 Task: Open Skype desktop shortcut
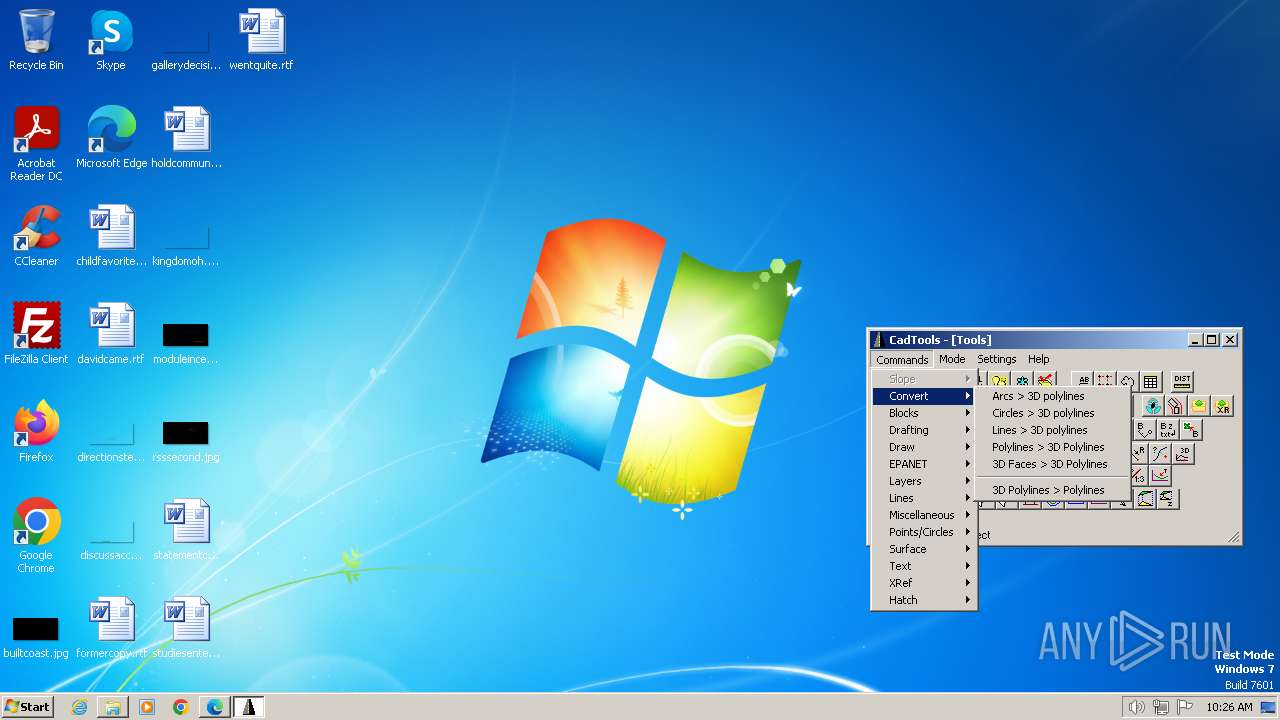pyautogui.click(x=111, y=41)
